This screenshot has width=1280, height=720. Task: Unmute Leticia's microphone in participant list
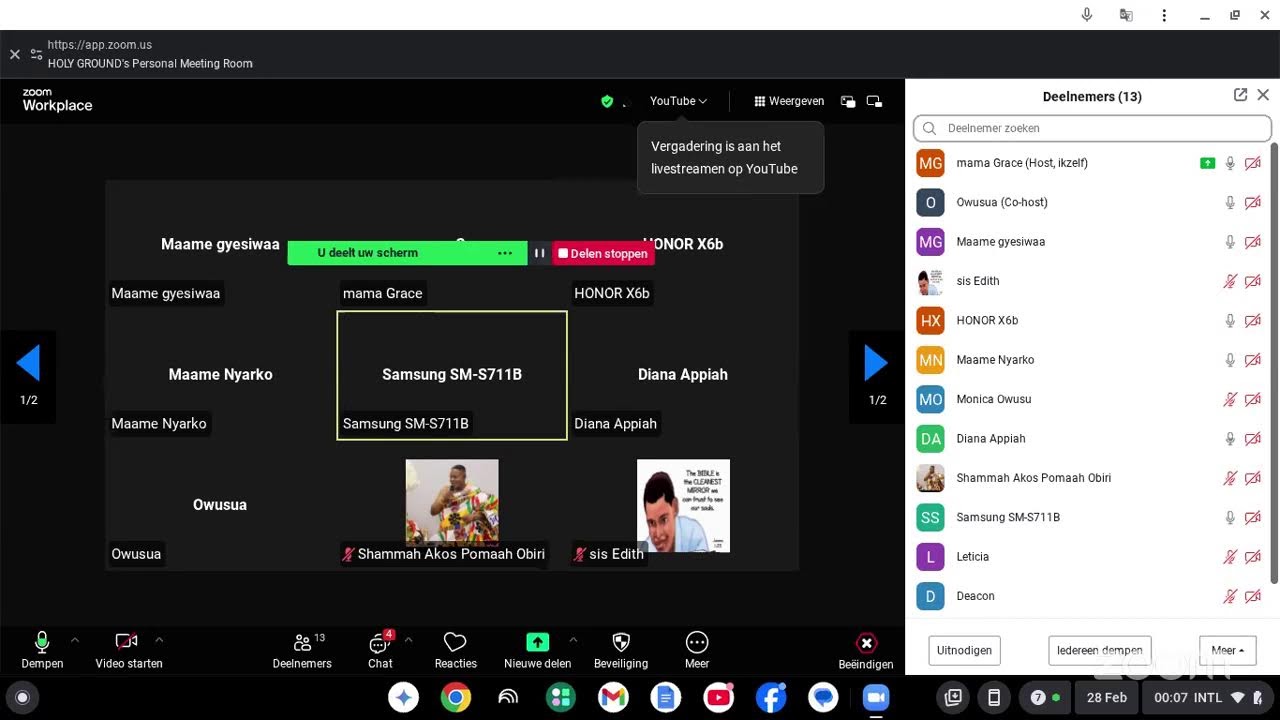[x=1230, y=557]
